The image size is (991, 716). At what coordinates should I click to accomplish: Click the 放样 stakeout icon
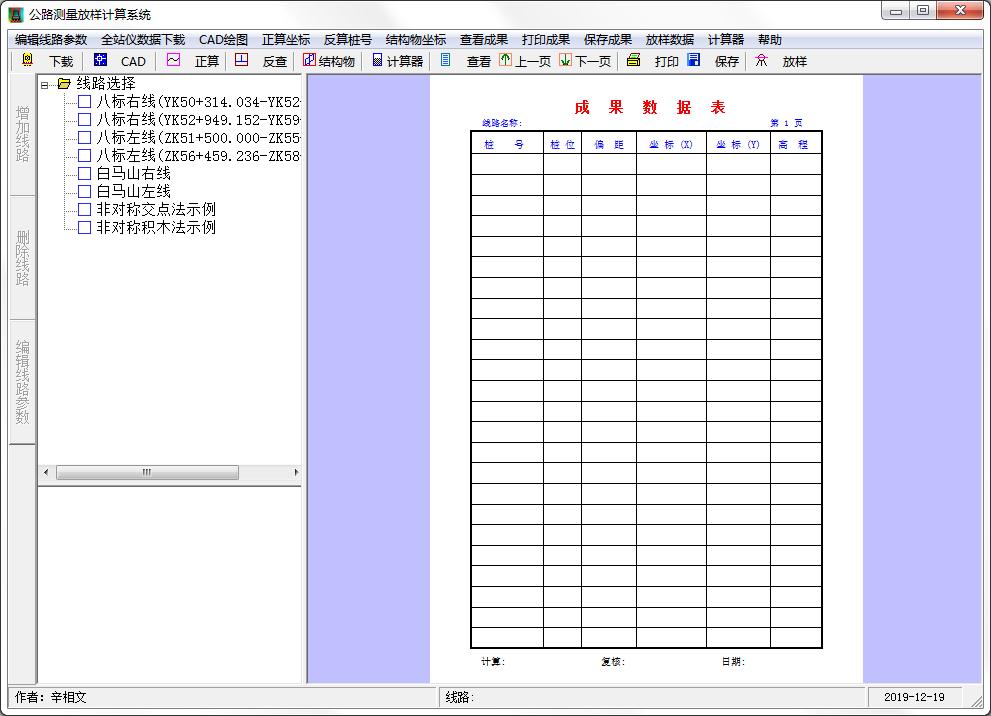click(x=761, y=61)
